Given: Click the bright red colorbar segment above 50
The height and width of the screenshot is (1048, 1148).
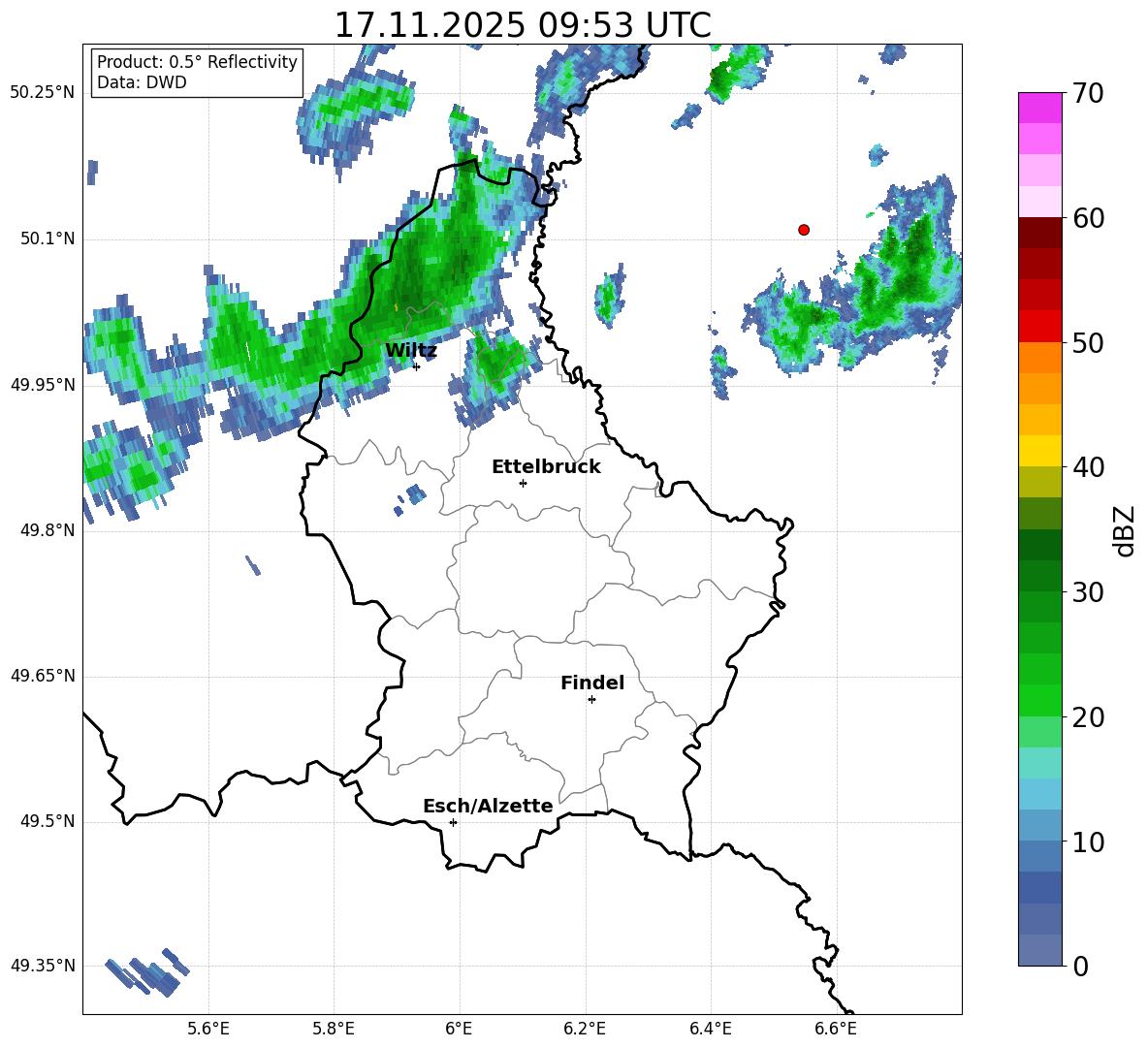Looking at the screenshot, I should tap(1039, 326).
